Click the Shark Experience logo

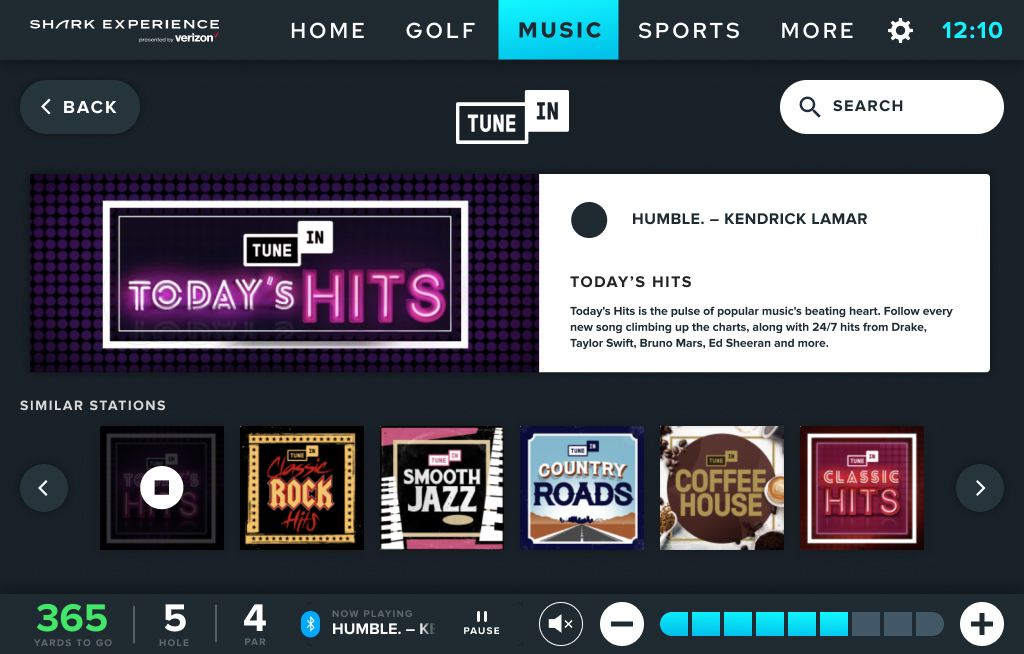(x=125, y=30)
